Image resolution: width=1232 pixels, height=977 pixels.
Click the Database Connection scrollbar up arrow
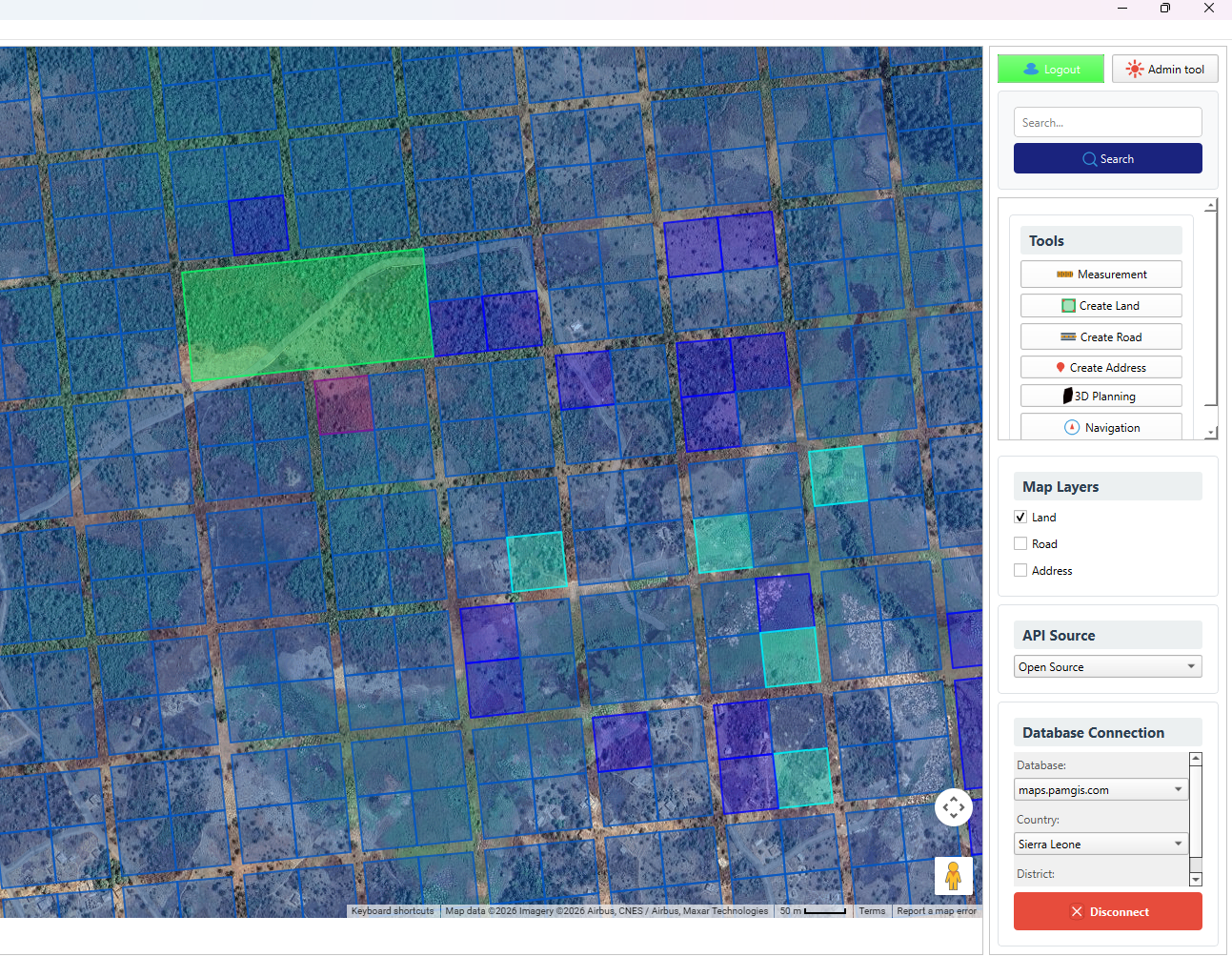click(1196, 760)
